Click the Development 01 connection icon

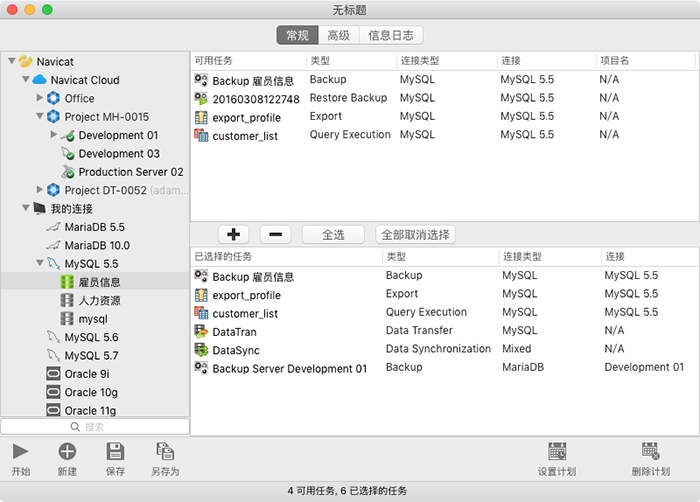click(x=67, y=135)
